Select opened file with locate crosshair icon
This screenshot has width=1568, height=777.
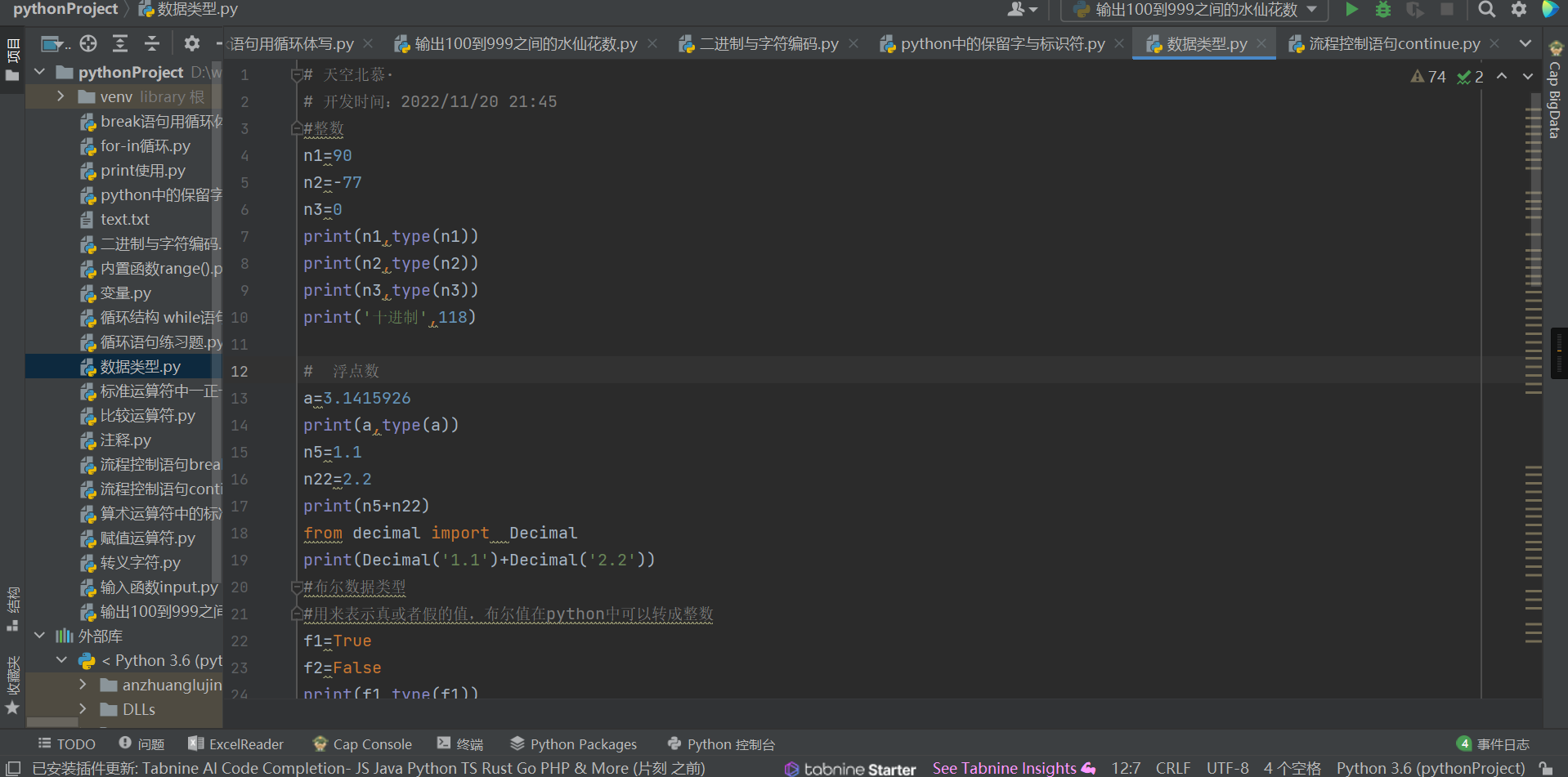tap(88, 43)
